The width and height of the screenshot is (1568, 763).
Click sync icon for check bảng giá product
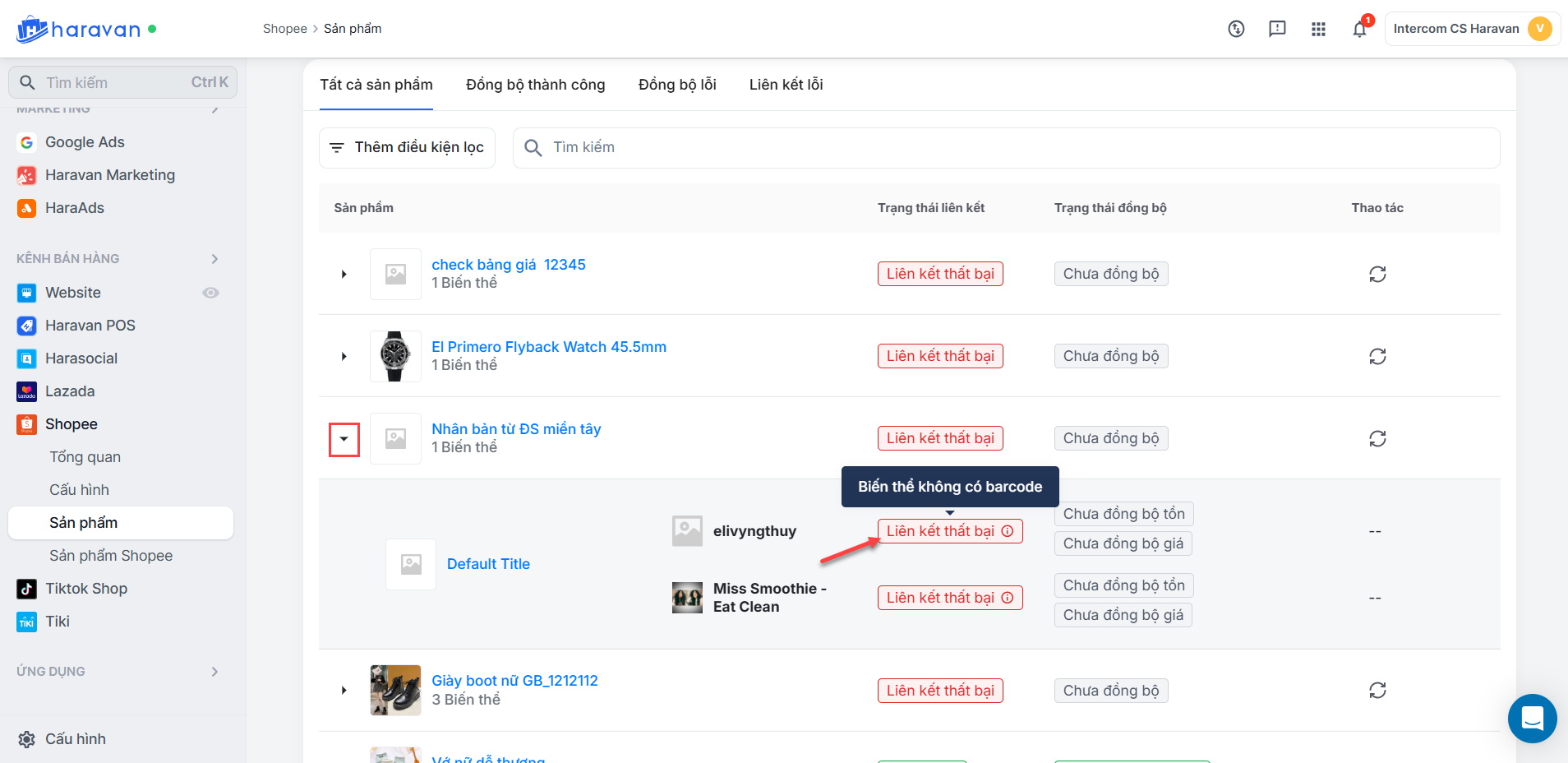(x=1377, y=275)
